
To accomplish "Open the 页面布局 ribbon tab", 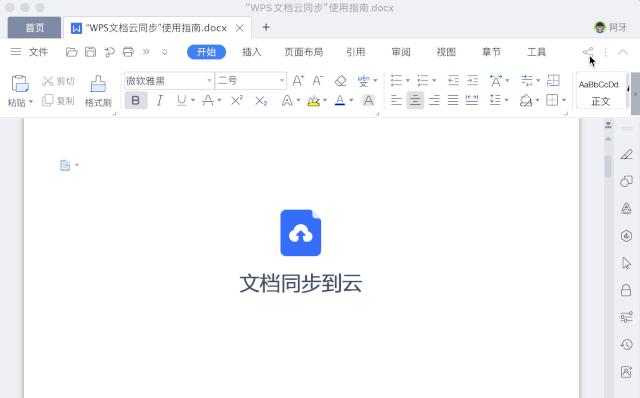I will [304, 52].
